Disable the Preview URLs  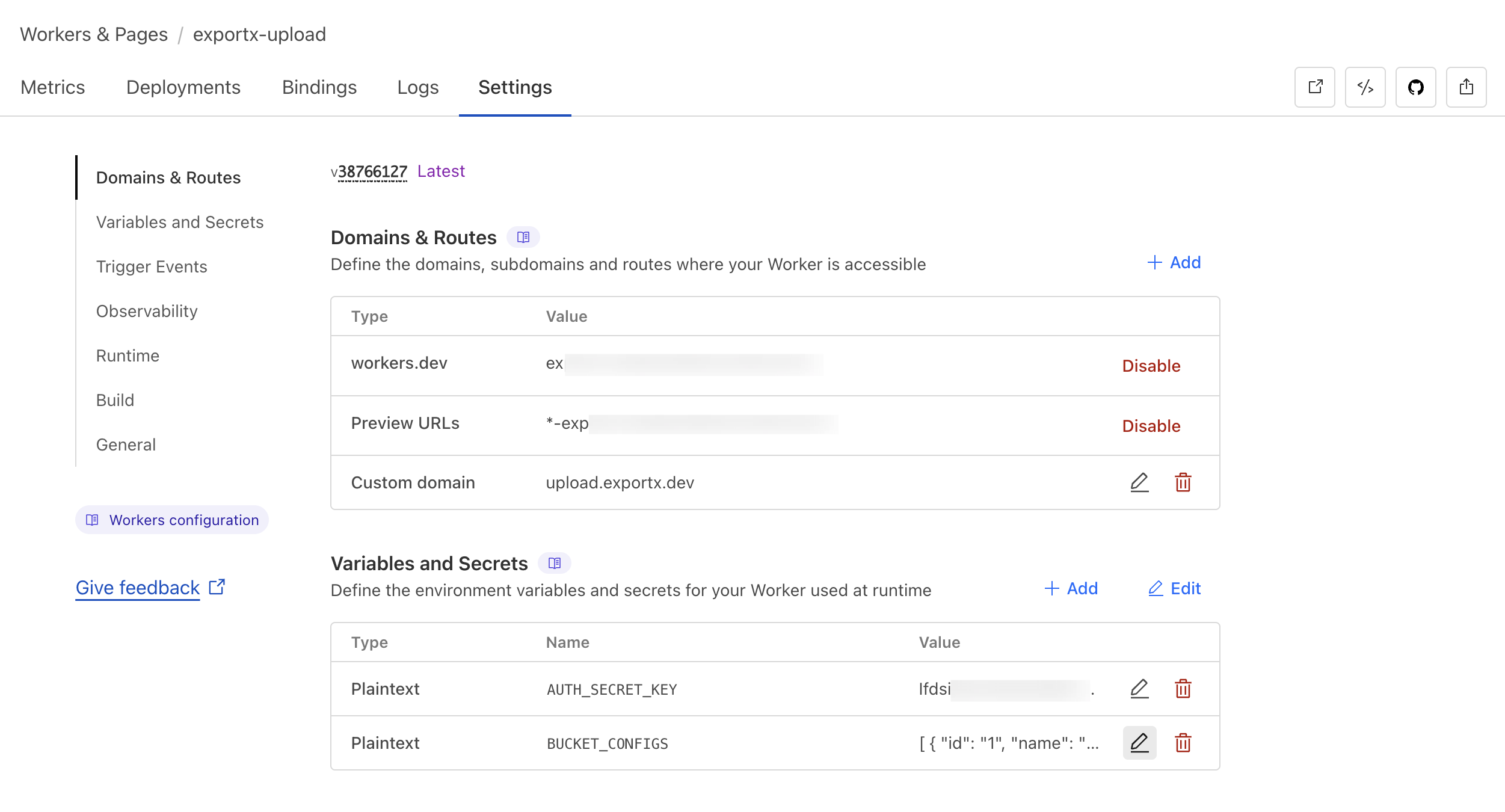click(x=1151, y=426)
